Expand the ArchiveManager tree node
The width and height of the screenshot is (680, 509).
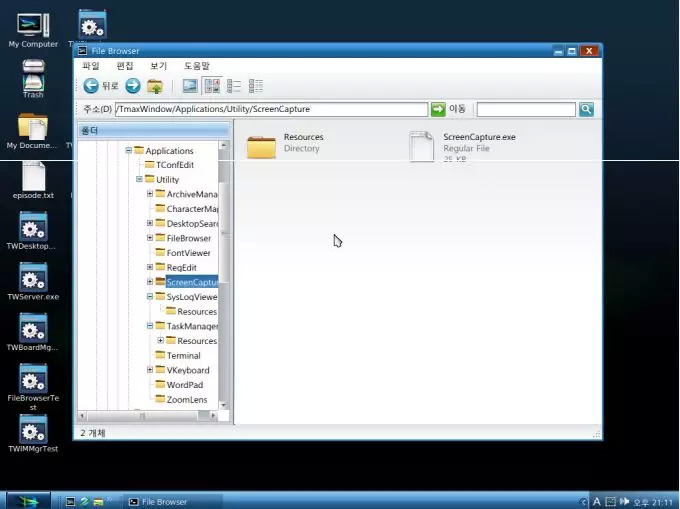click(x=150, y=194)
